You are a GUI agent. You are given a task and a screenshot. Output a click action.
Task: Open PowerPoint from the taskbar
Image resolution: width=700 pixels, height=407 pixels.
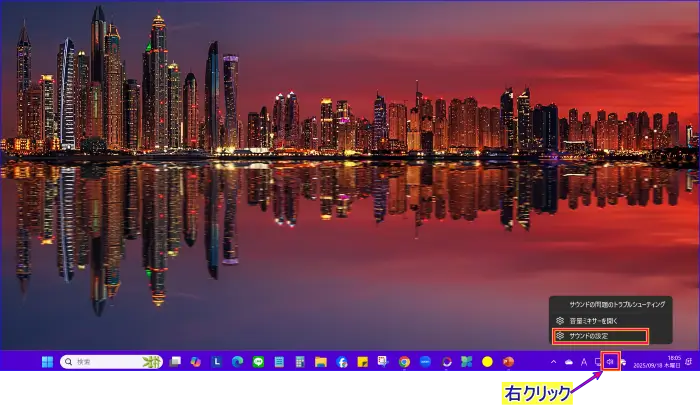(509, 362)
